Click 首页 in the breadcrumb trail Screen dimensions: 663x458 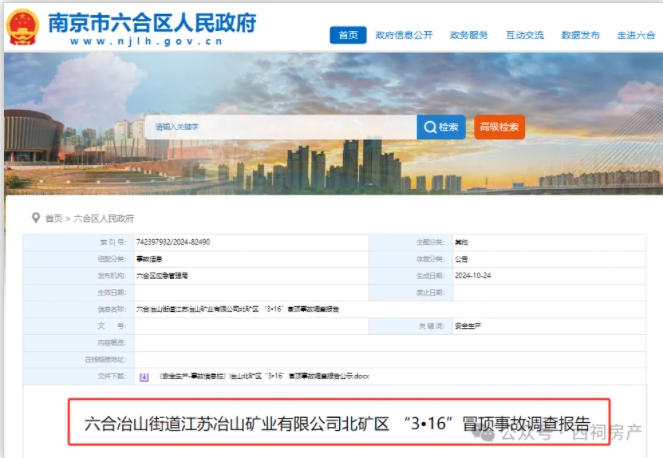point(53,218)
